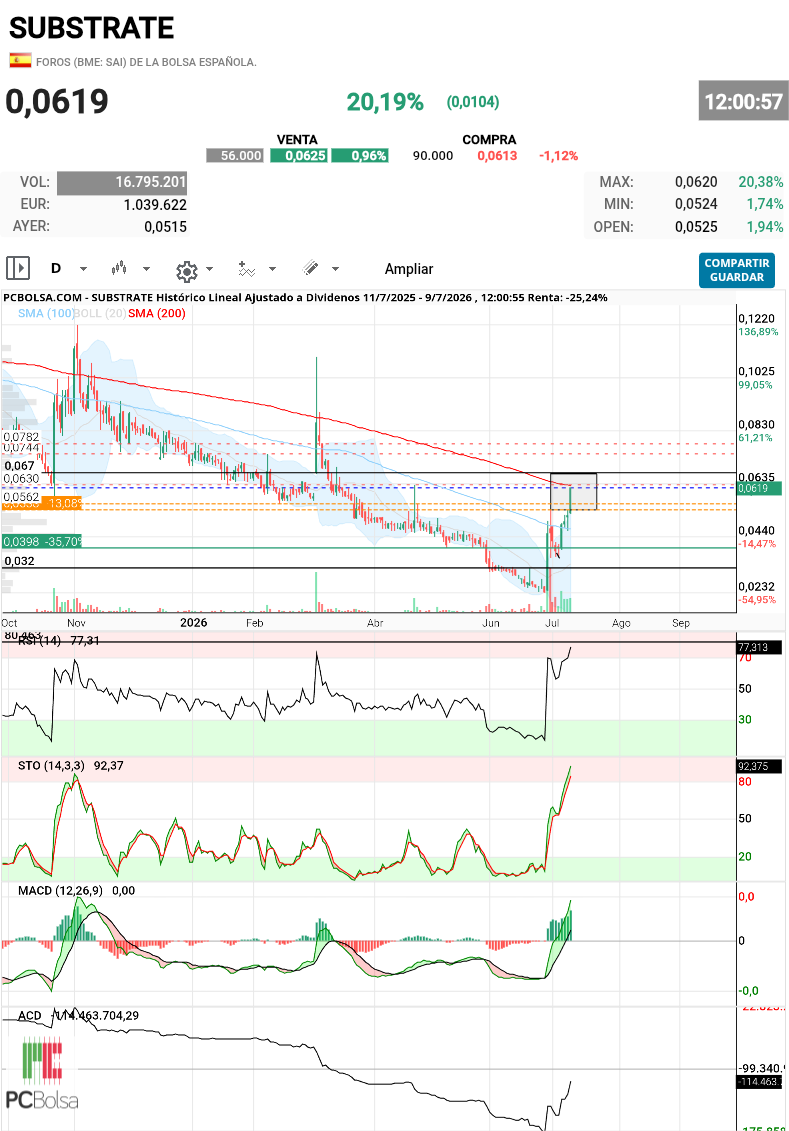
Task: Click the Spanish flag icon
Action: click(20, 61)
